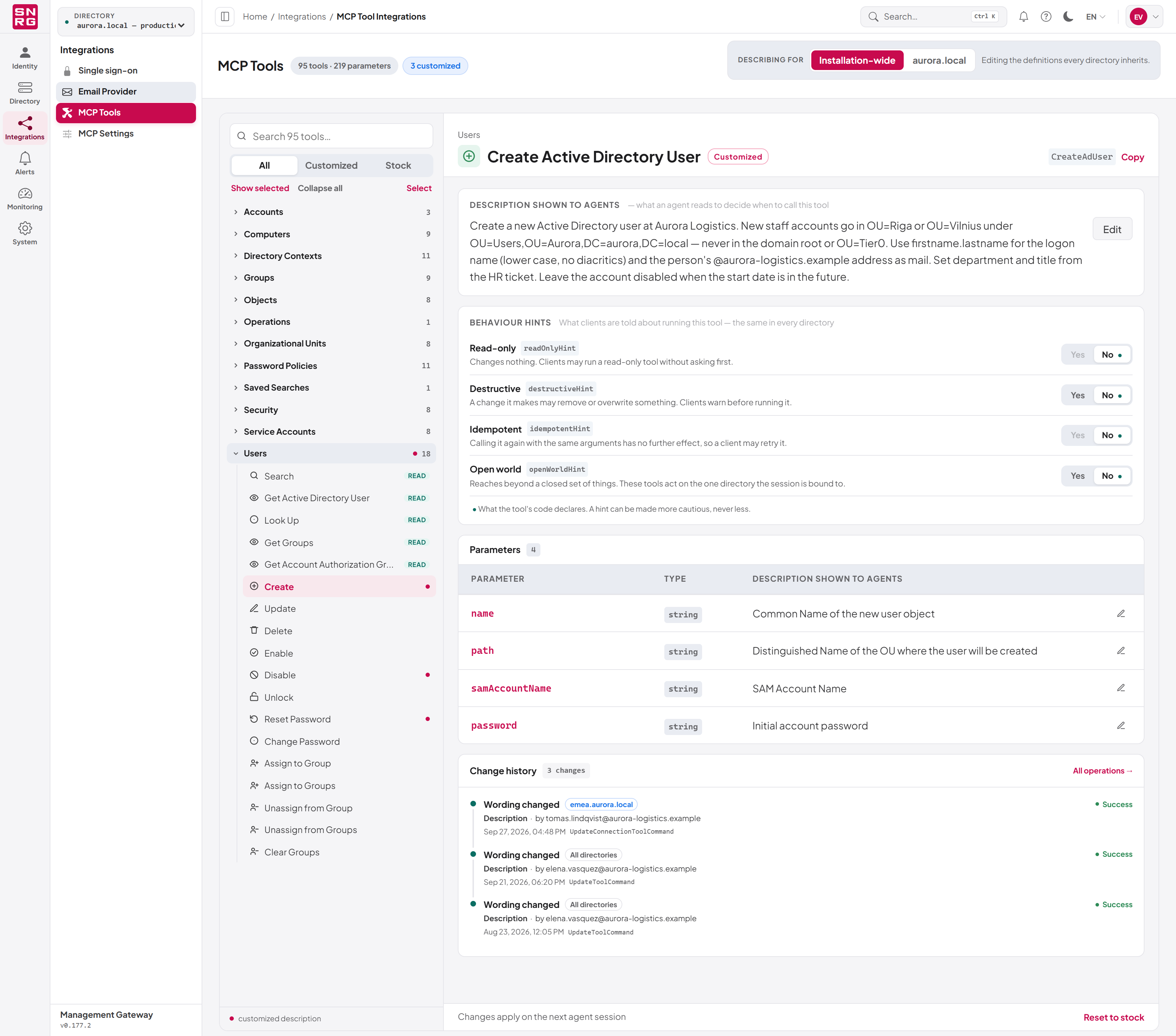
Task: Expand the Accounts tool group
Action: pos(331,212)
